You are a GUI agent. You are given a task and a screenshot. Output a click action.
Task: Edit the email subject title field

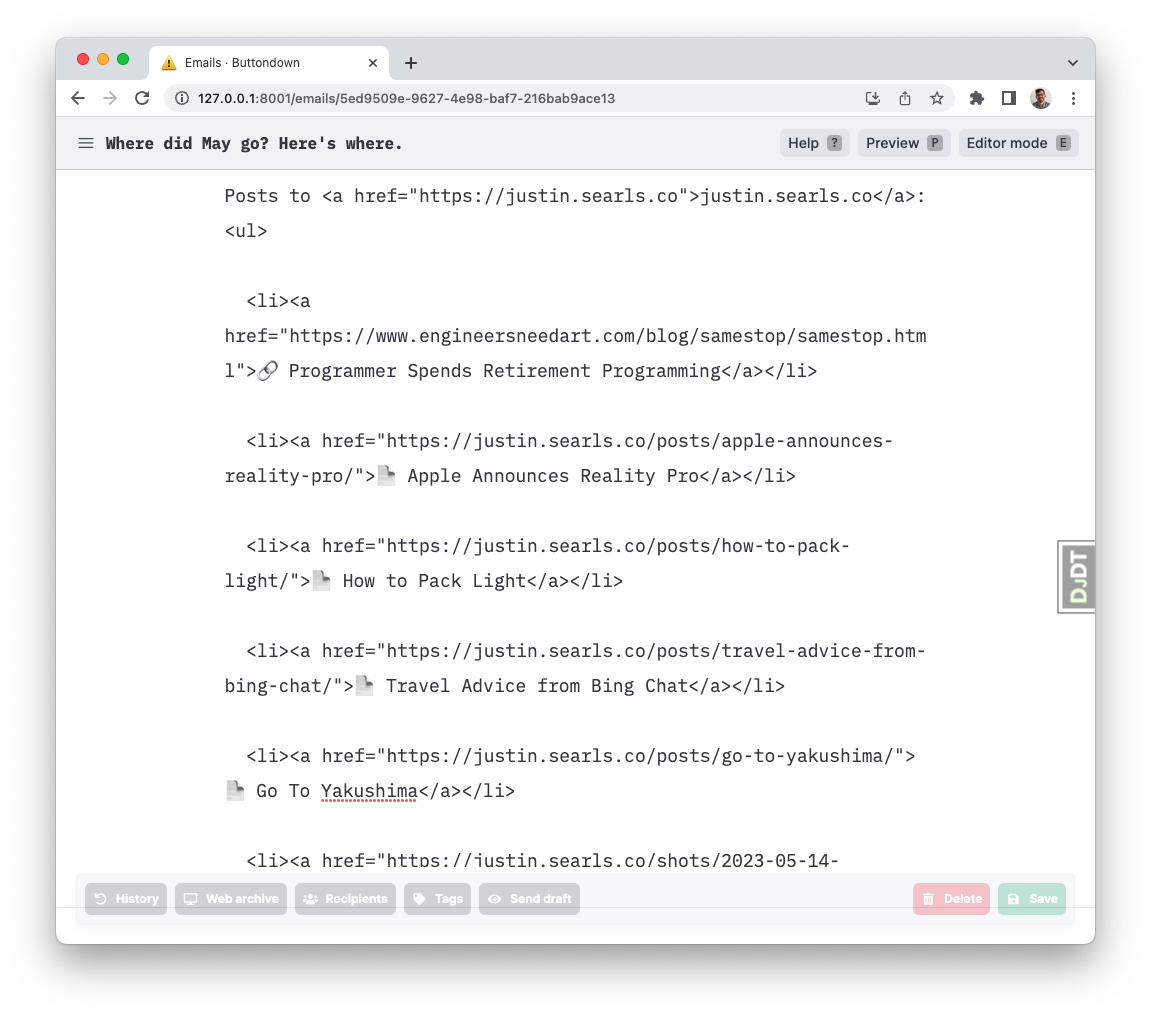click(254, 143)
